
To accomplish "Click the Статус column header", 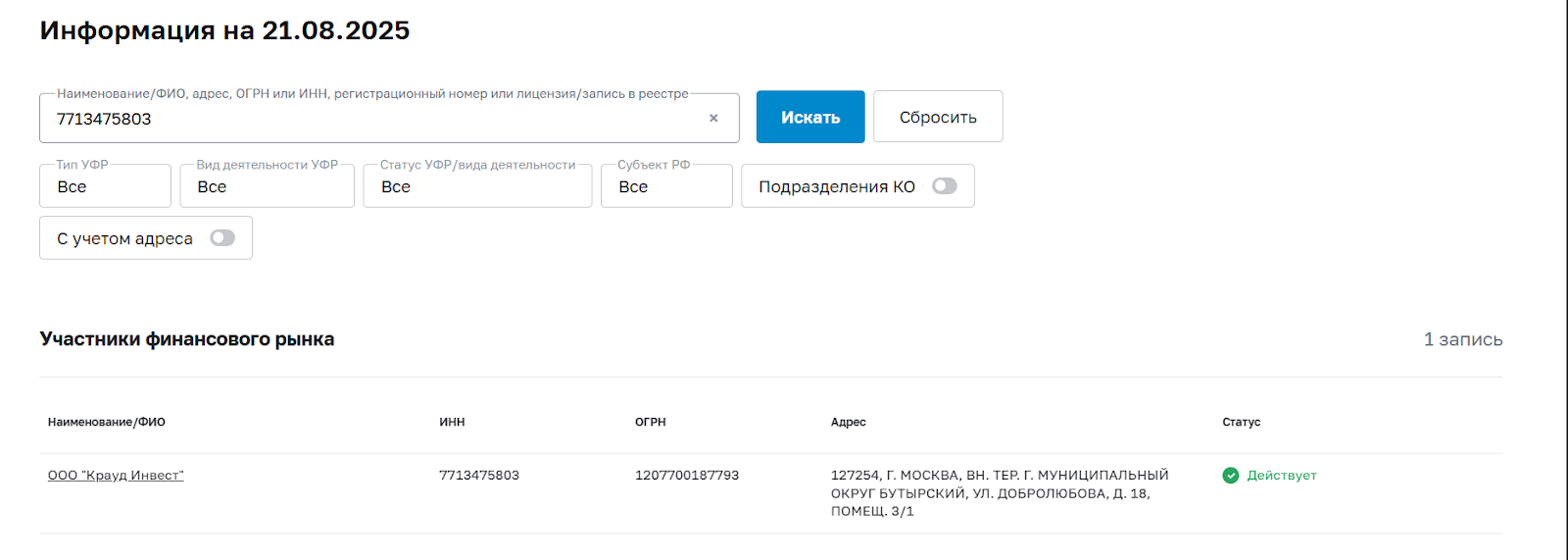I will [x=1241, y=422].
